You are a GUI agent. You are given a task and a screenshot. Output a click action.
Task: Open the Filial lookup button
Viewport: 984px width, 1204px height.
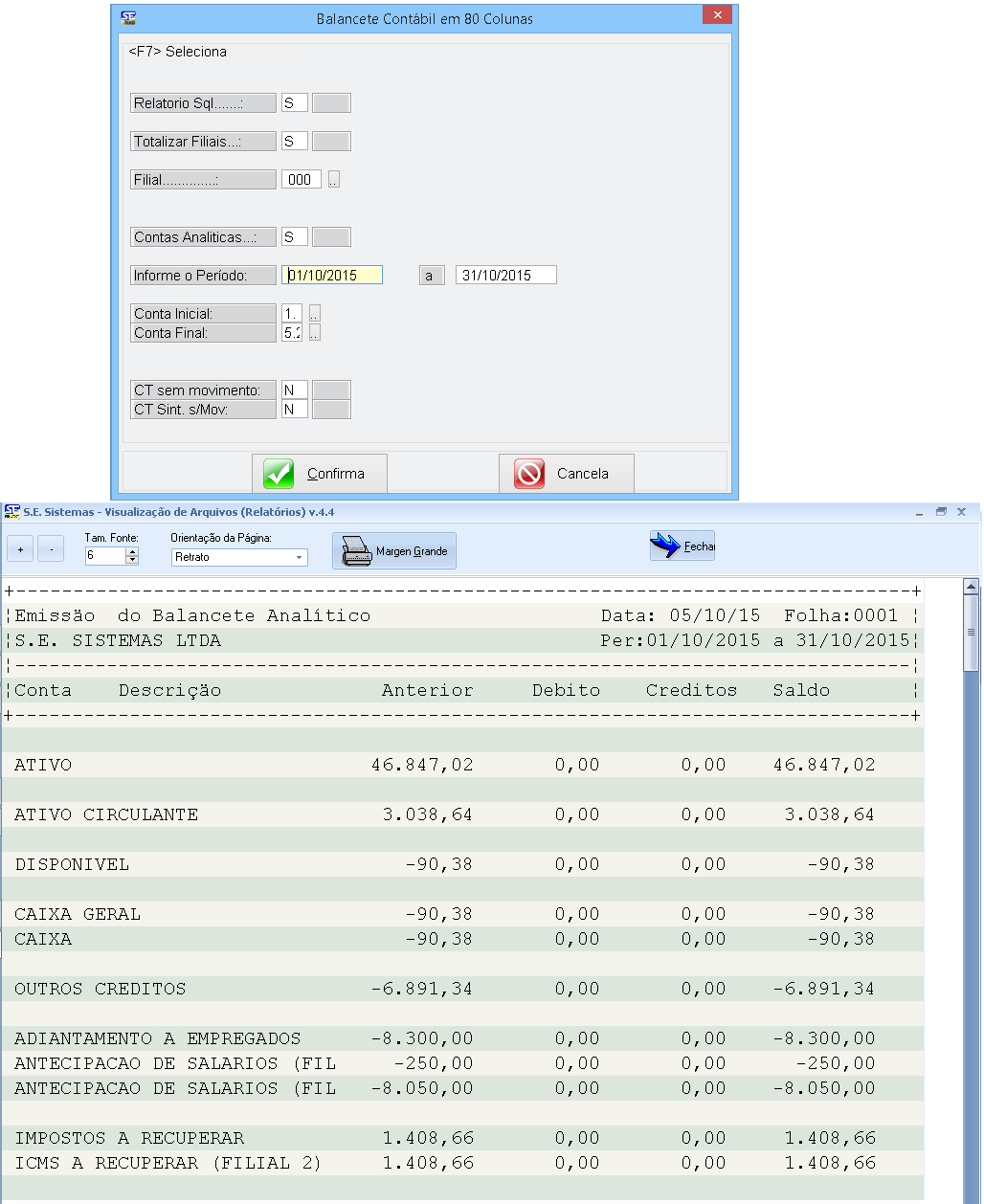[x=333, y=180]
